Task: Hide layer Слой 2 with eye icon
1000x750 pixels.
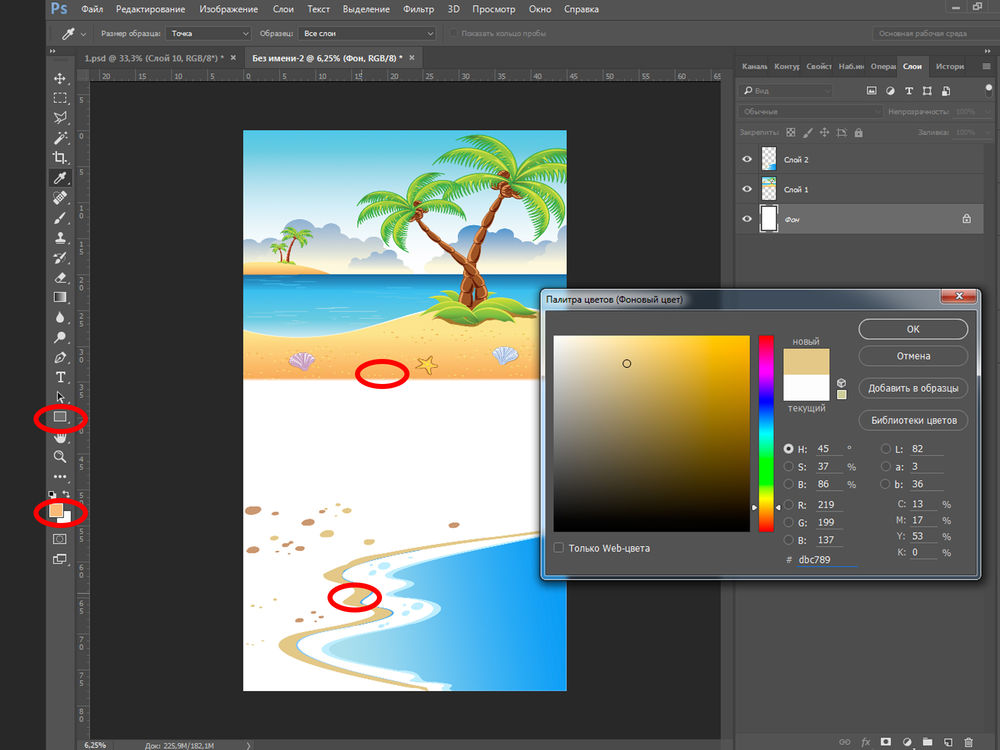Action: pos(747,159)
